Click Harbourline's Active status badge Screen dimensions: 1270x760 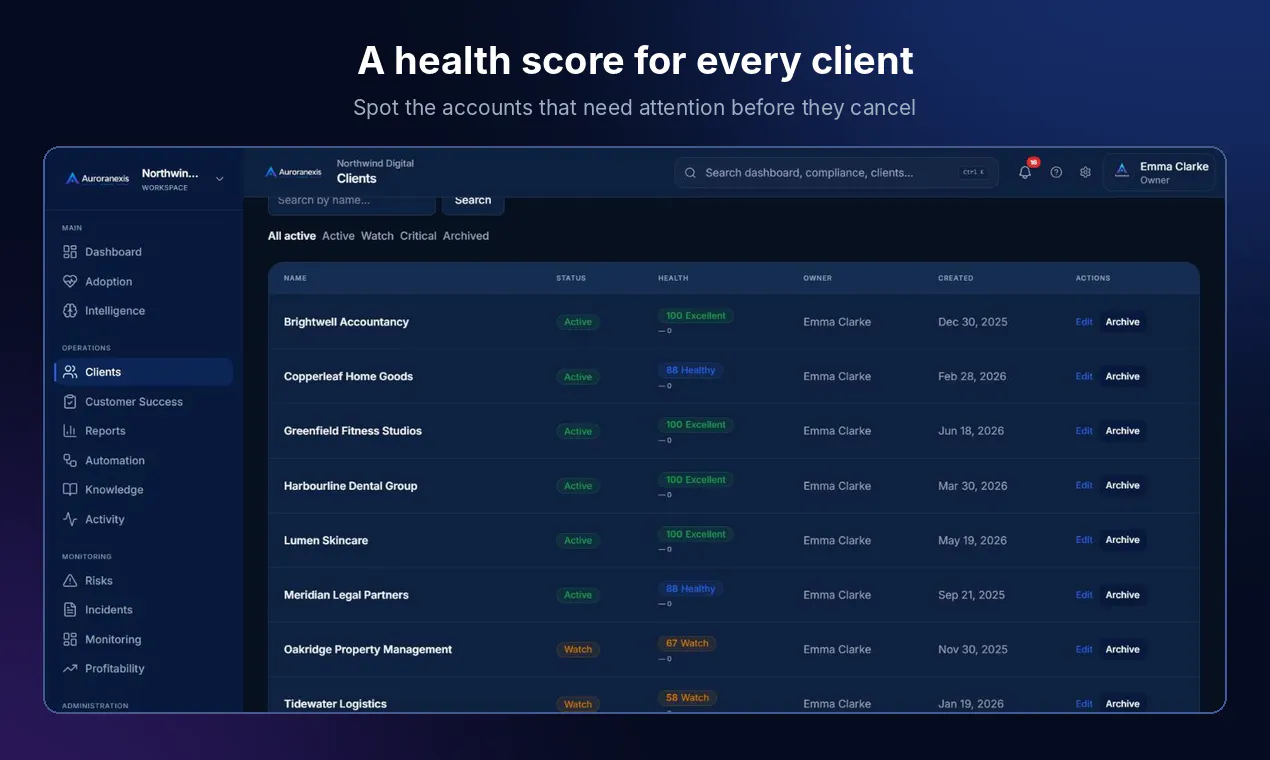578,486
